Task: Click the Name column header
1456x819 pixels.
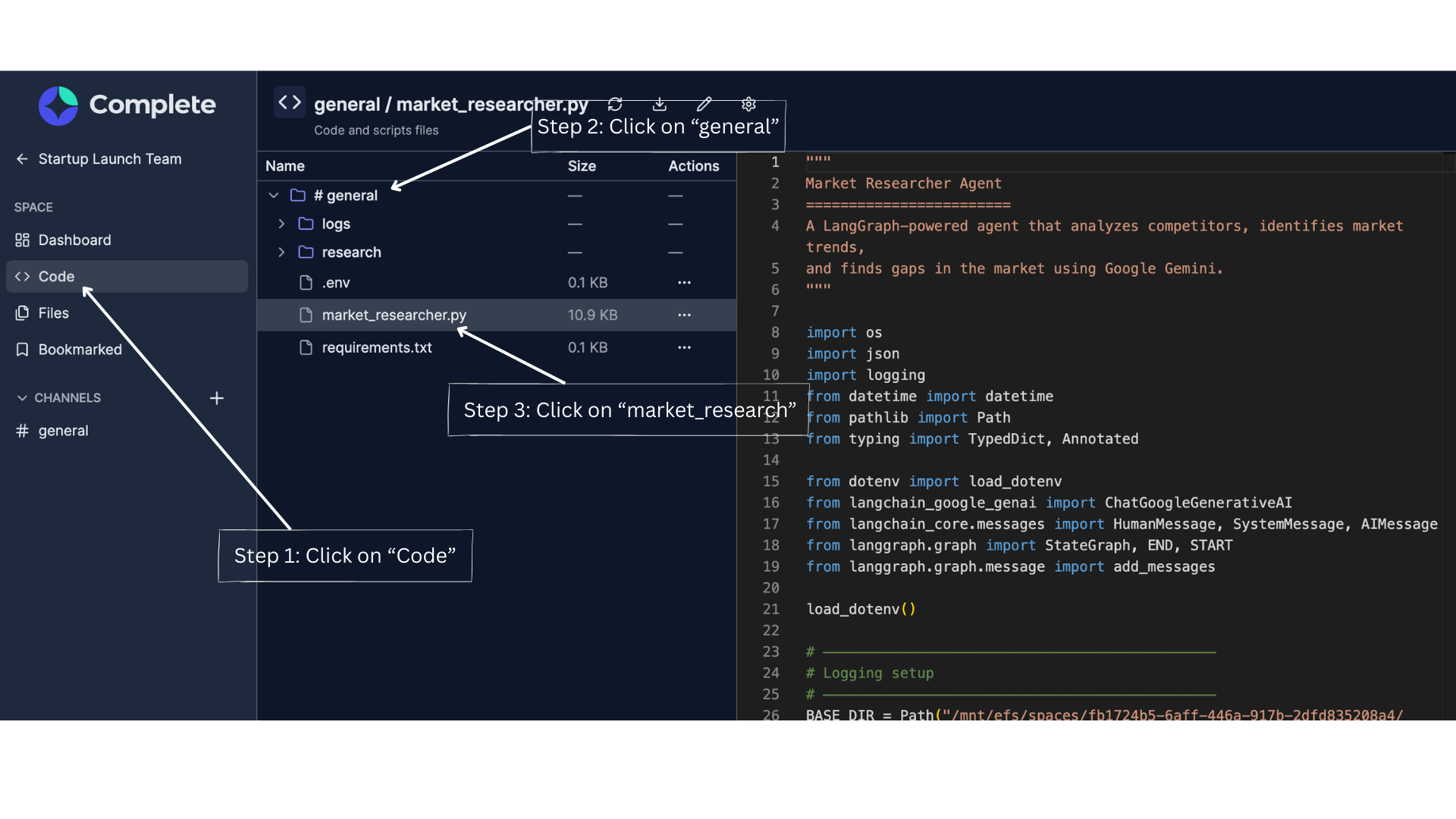Action: point(285,166)
